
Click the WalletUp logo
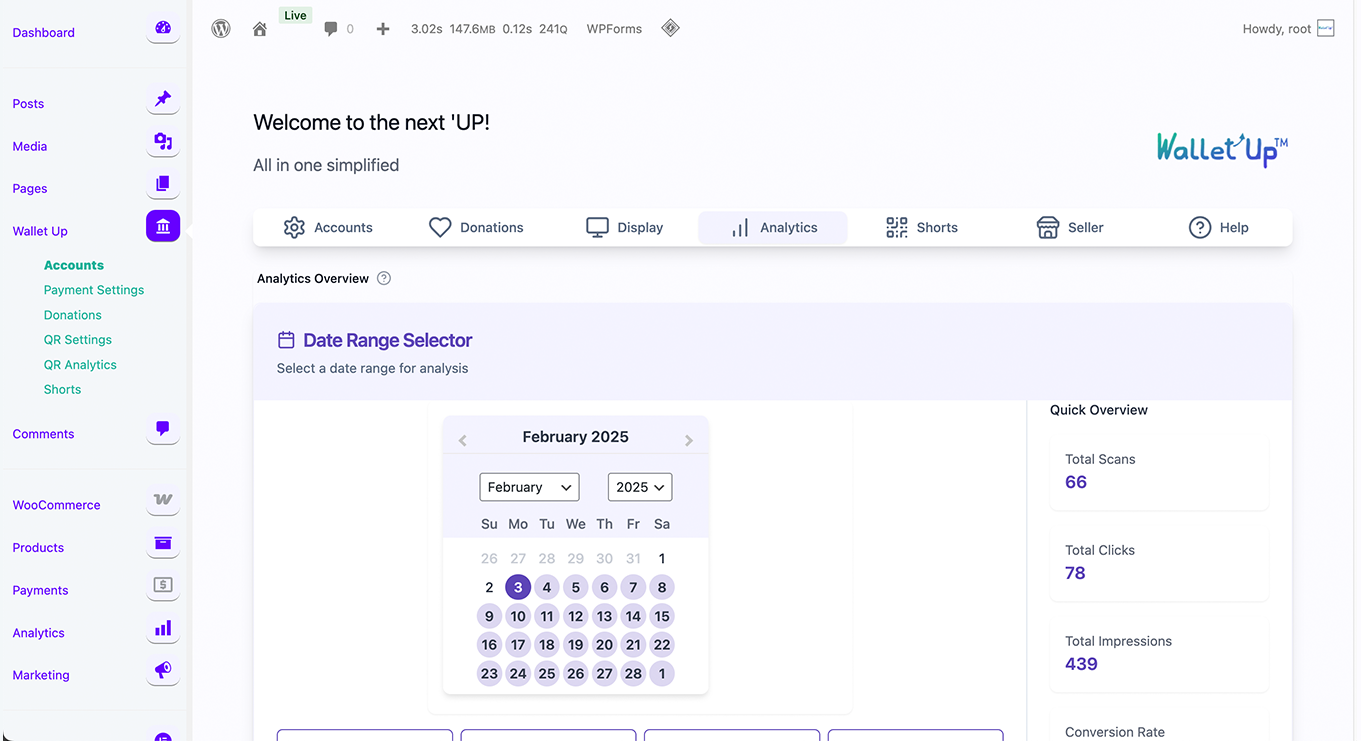point(1222,149)
